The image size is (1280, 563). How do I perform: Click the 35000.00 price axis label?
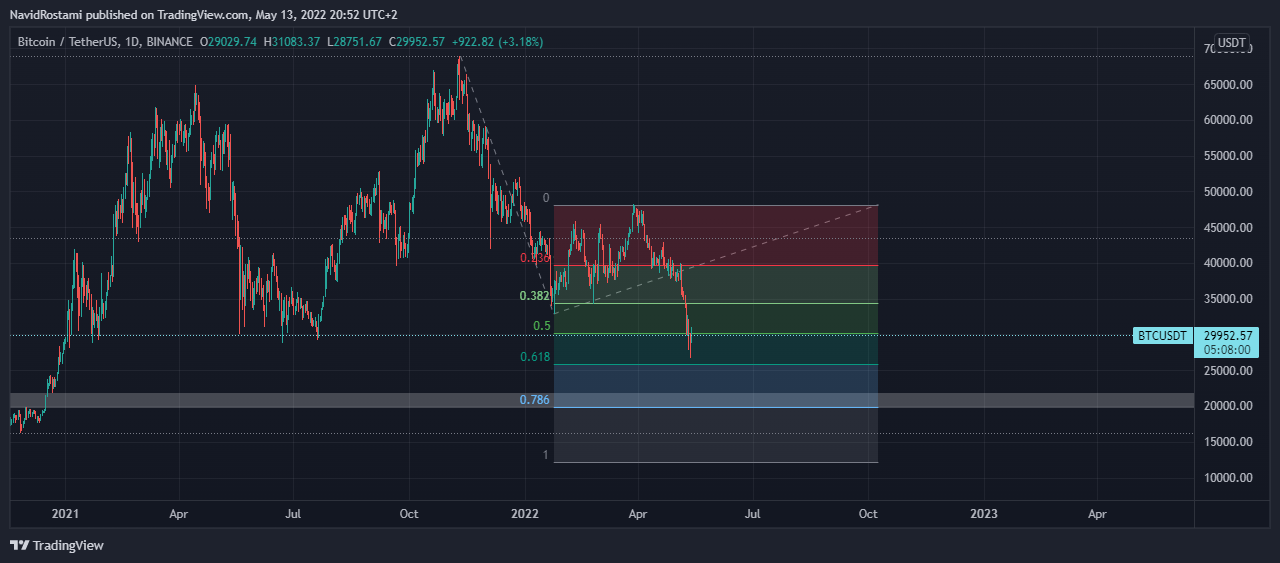point(1227,299)
